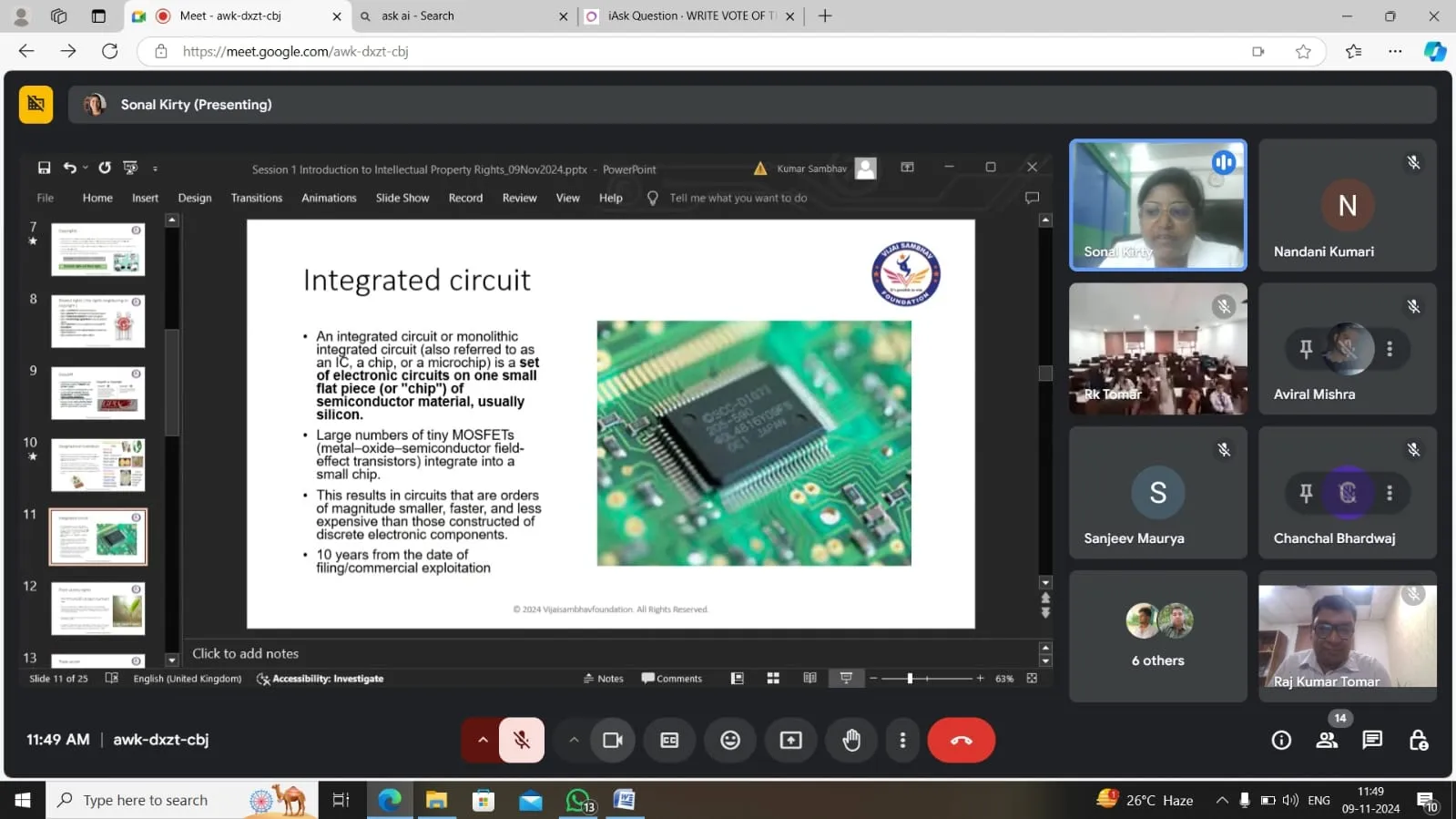1456x819 pixels.
Task: Open the 6 others participants tile
Action: tap(1157, 636)
